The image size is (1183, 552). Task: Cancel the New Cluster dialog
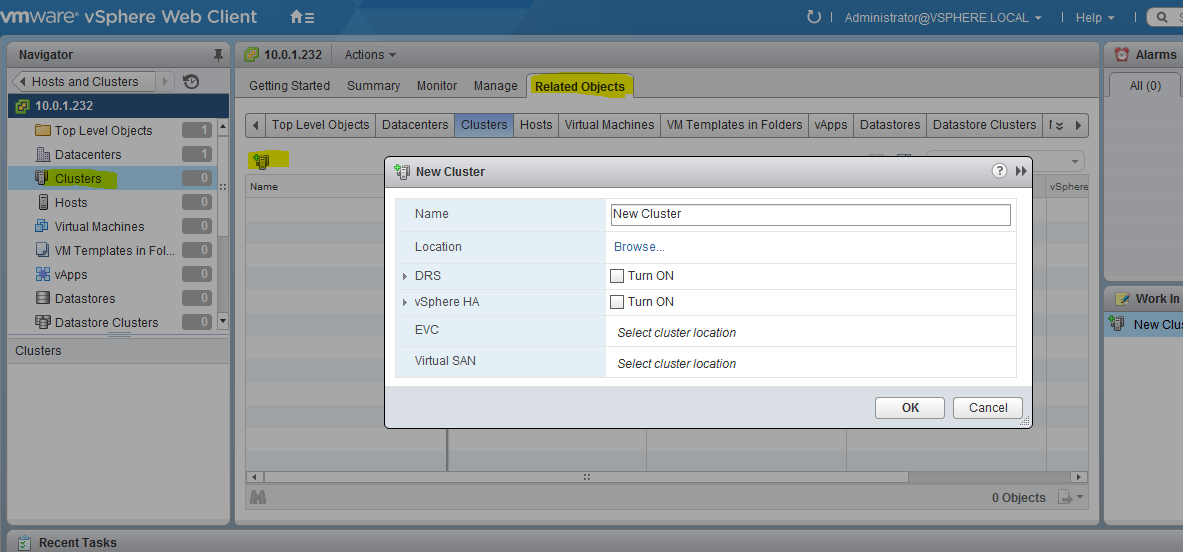[x=988, y=408]
